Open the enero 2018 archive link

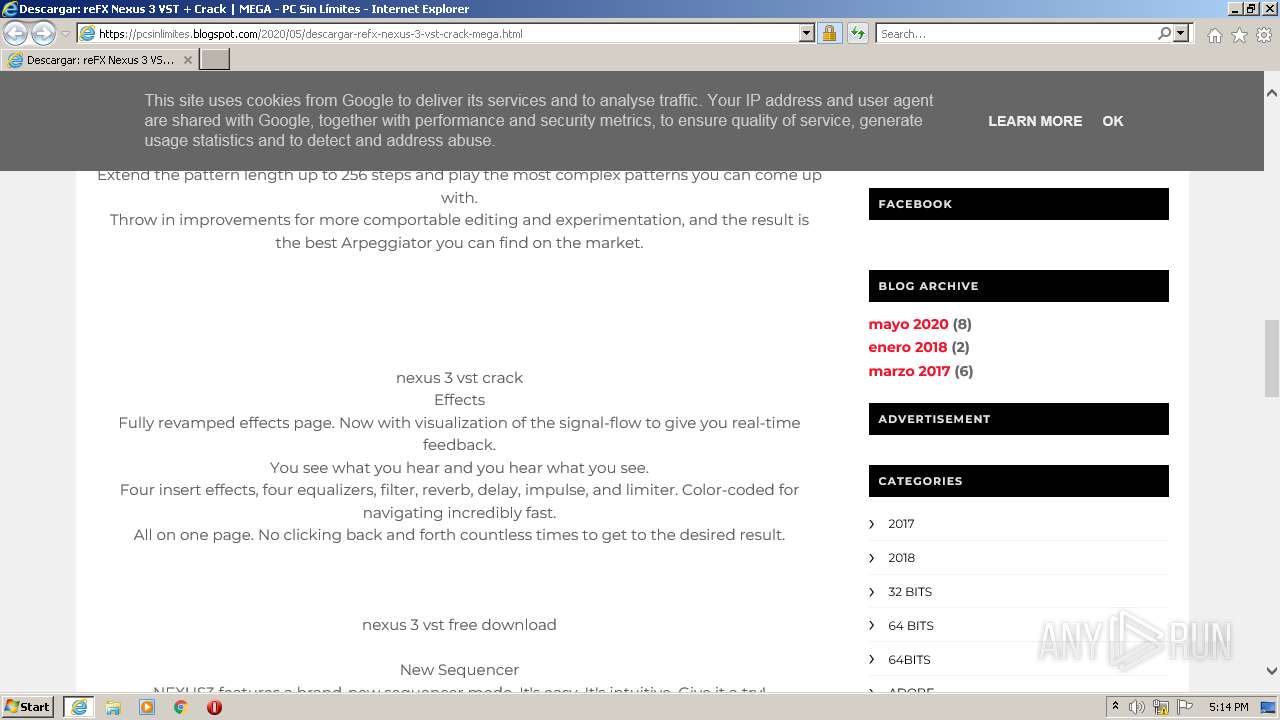pyautogui.click(x=907, y=347)
